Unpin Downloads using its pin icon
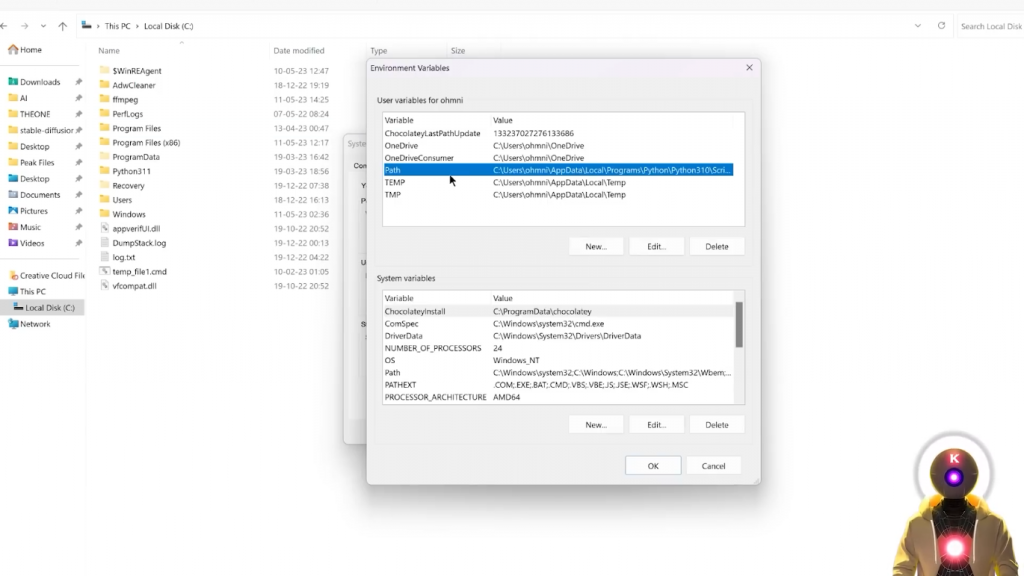Viewport: 1024px width, 576px height. 78,82
